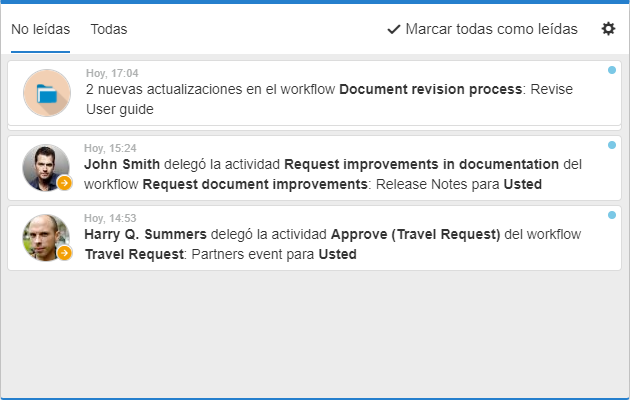The width and height of the screenshot is (630, 400).
Task: Open the Travel Request notification
Action: coord(315,238)
